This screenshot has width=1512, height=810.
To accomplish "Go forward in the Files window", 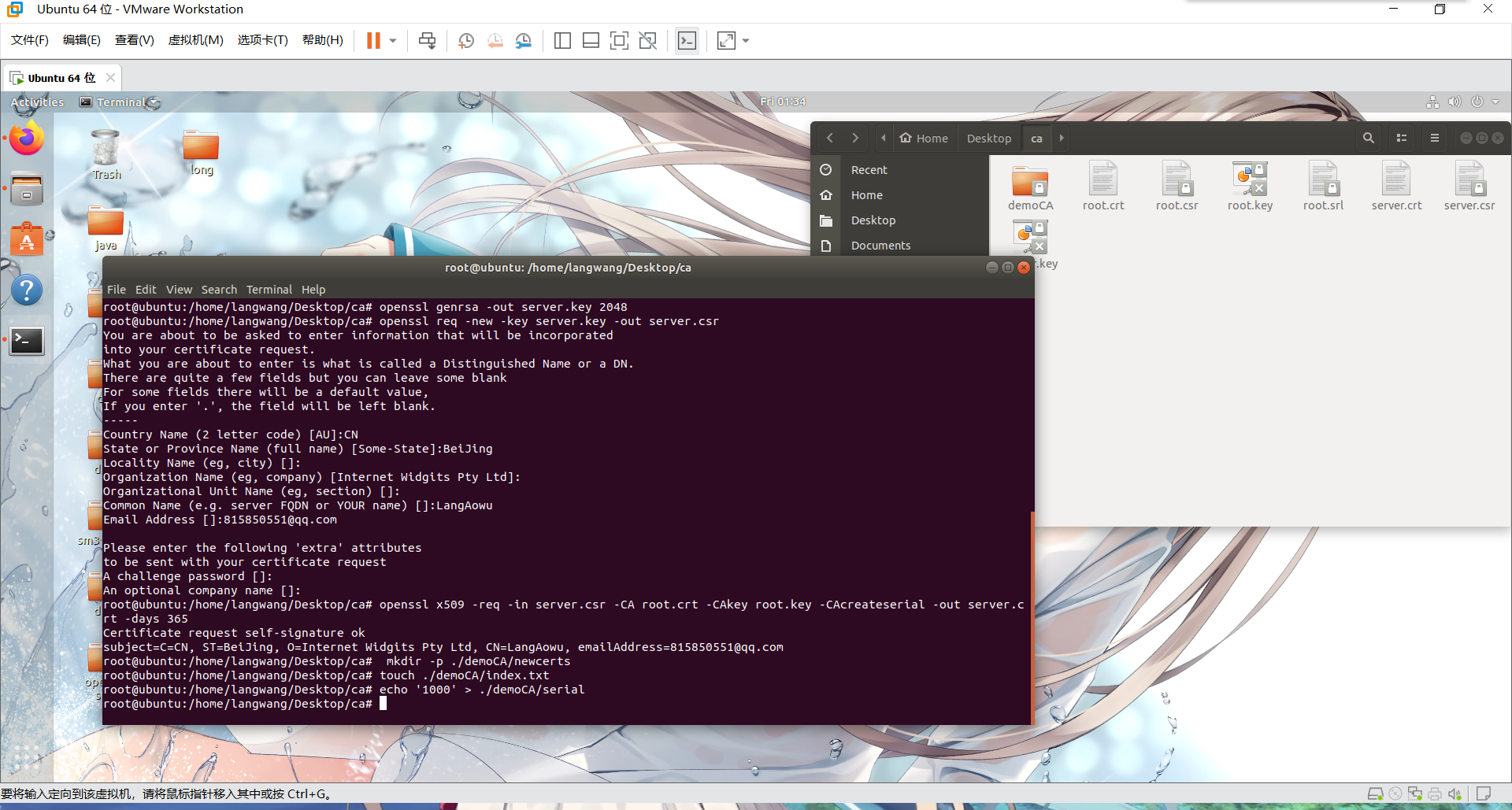I will click(855, 138).
